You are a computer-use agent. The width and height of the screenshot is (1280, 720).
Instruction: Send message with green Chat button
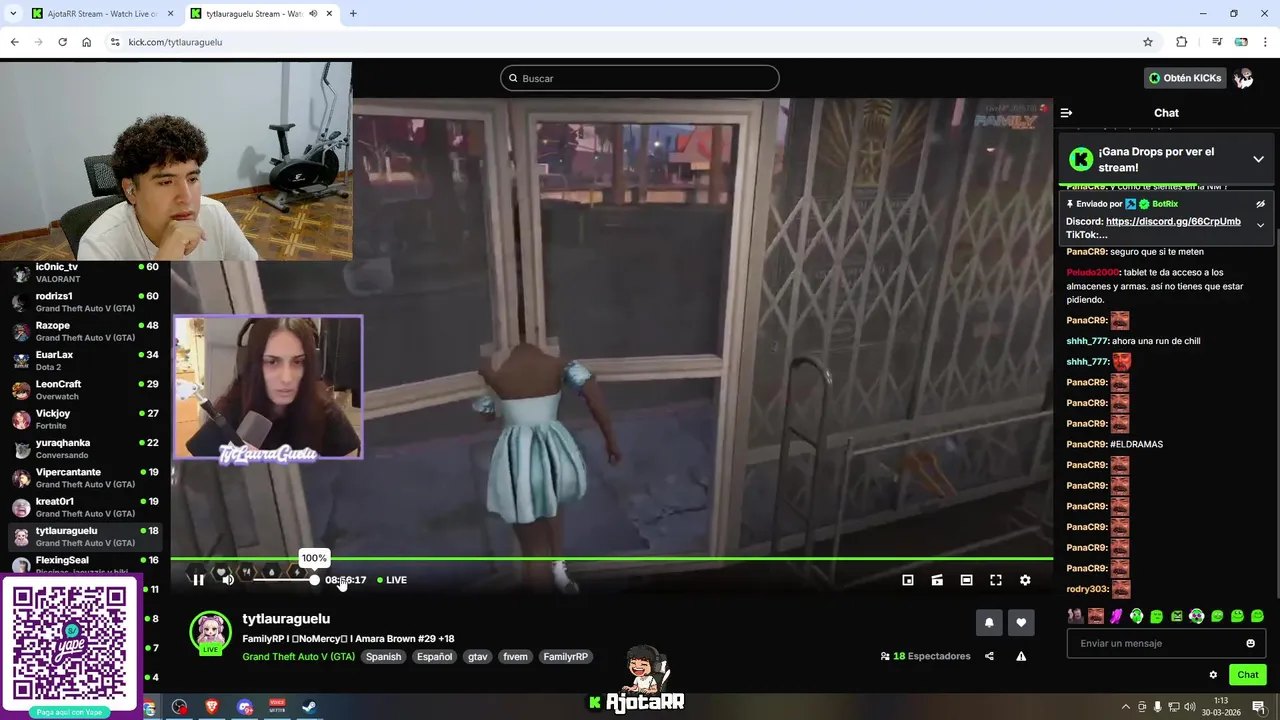coord(1248,675)
